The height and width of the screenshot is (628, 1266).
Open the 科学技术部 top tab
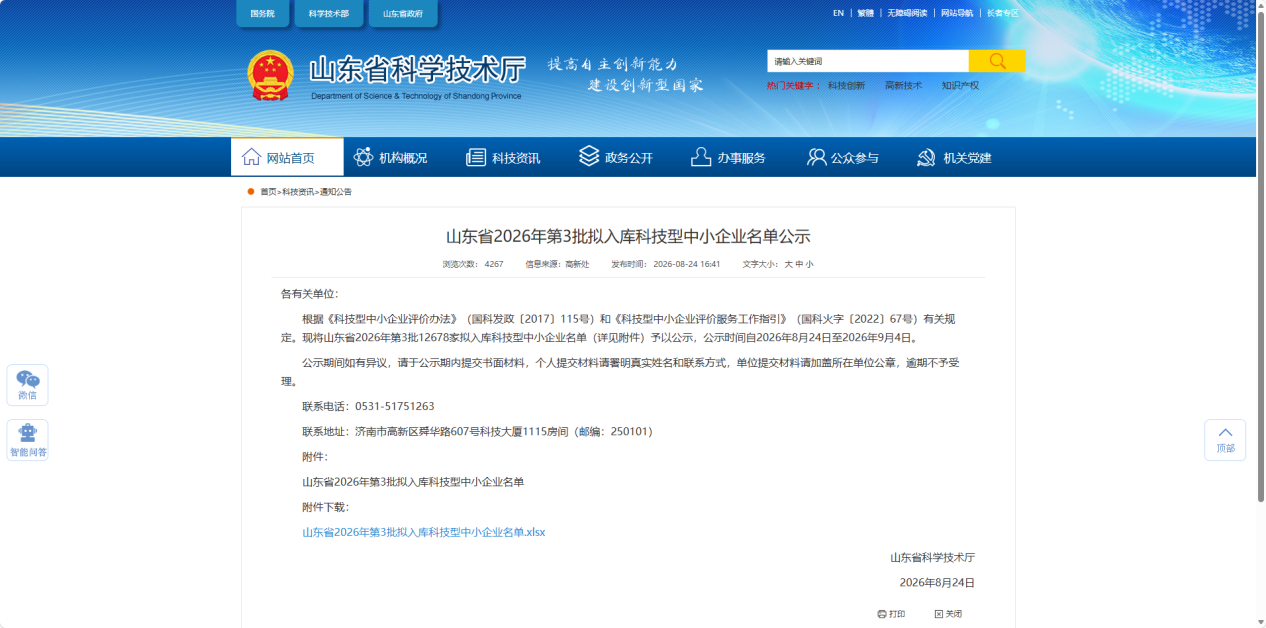point(329,14)
